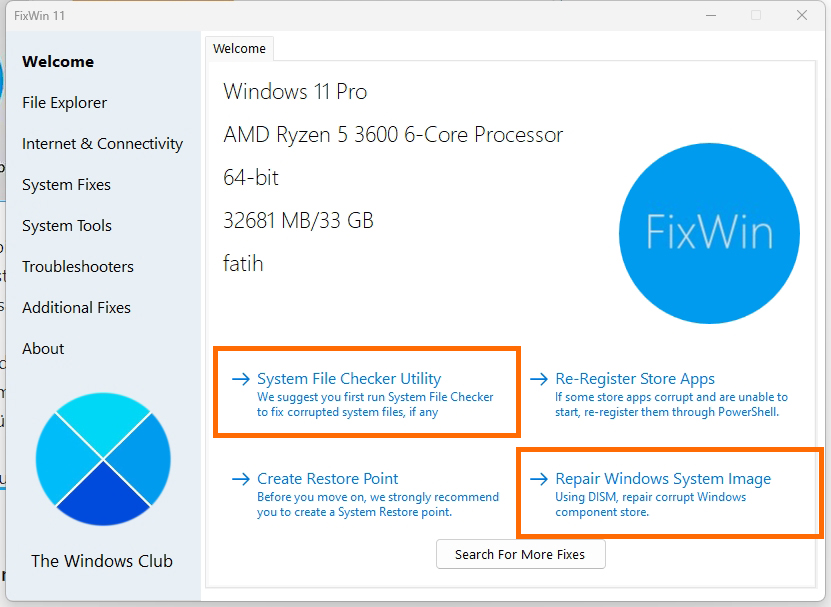Screen dimensions: 831x607
Task: Click the arrow icon beside System File Checker Utility
Action: [x=240, y=379]
